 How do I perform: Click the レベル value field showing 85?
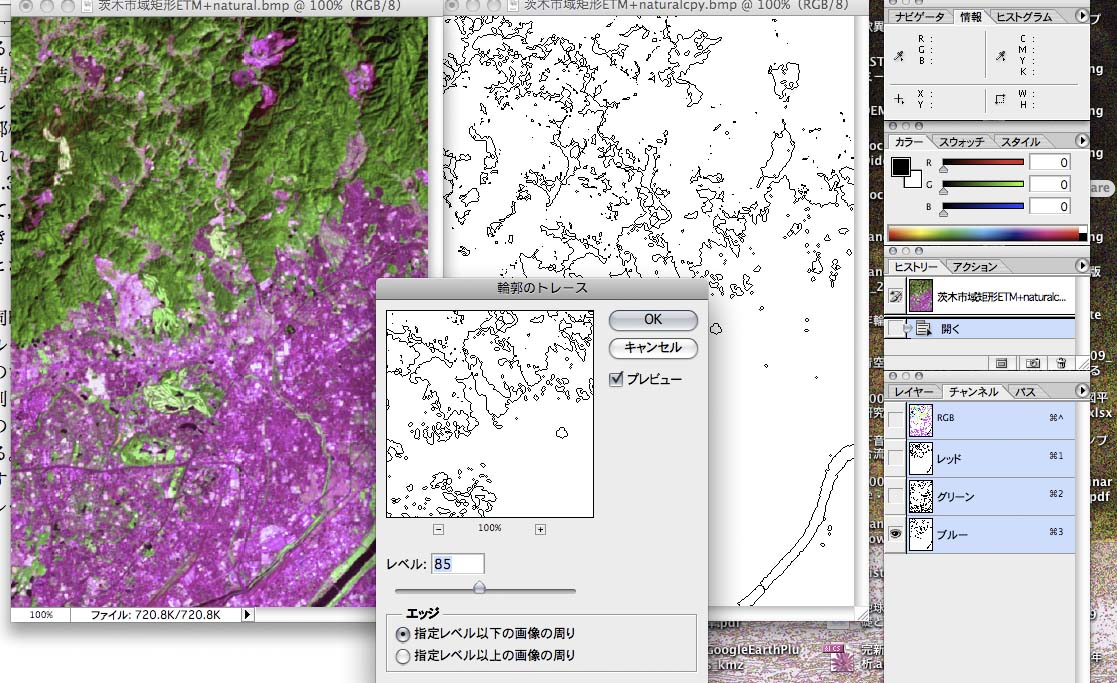(x=457, y=564)
